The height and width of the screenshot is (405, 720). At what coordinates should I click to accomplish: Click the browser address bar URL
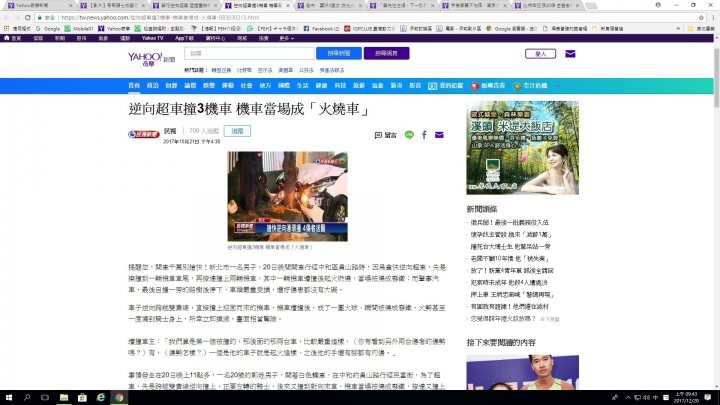[160, 17]
